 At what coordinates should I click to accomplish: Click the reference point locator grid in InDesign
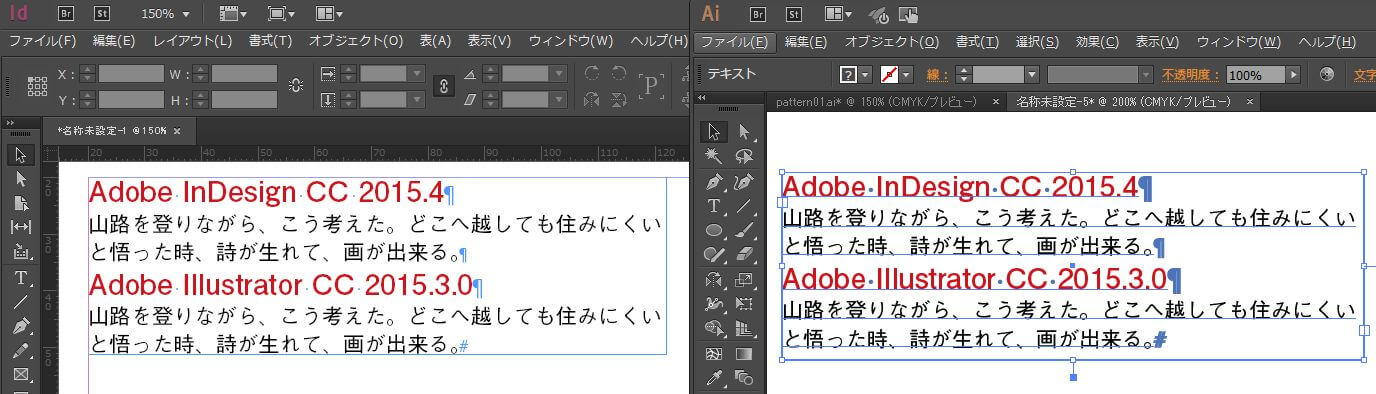point(37,86)
